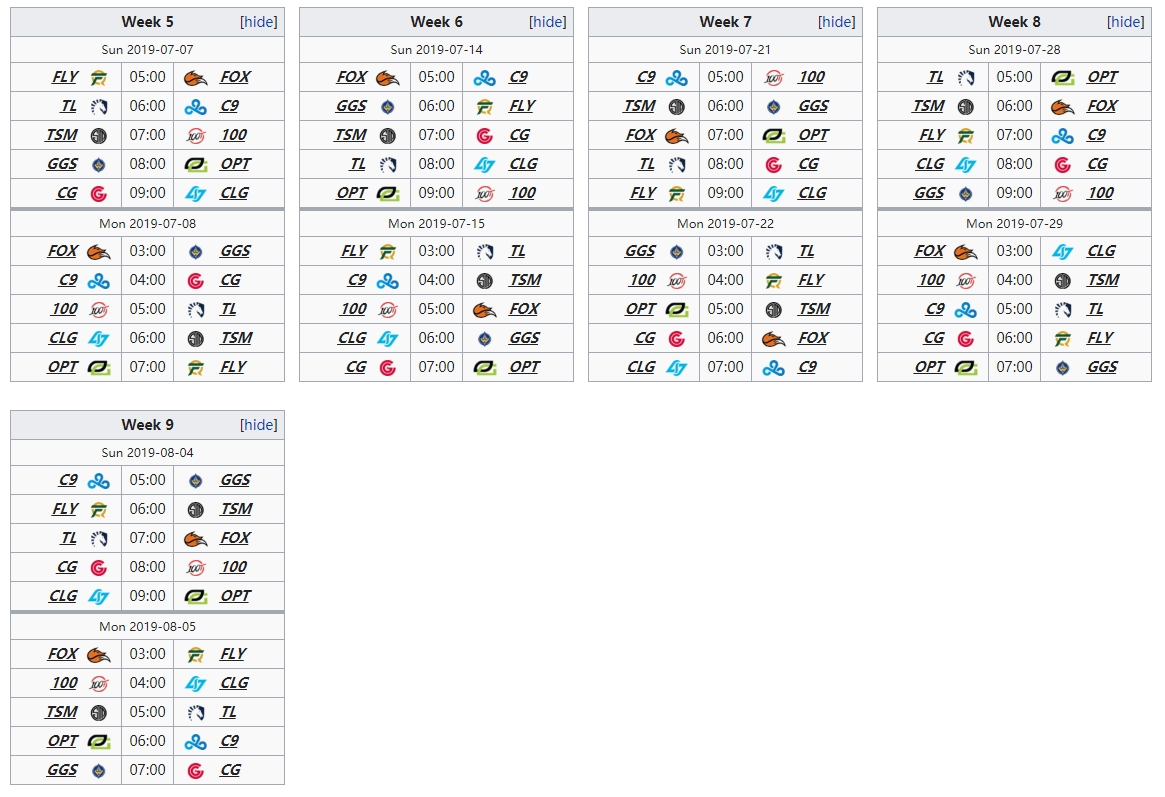Open OPT link in Week 9 Sunday 09:00 match
This screenshot has height=797, width=1165.
click(236, 596)
